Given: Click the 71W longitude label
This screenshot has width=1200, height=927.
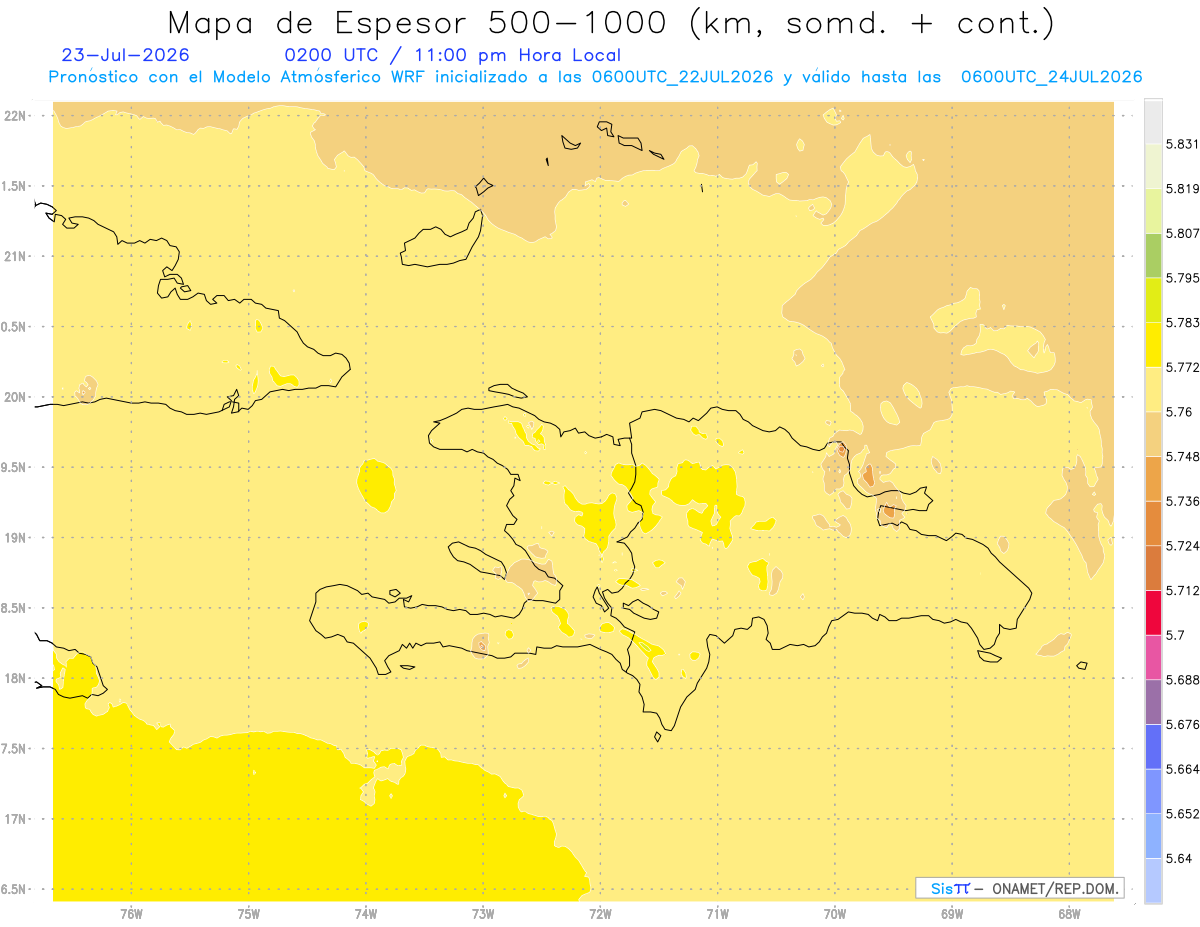Looking at the screenshot, I should (717, 914).
